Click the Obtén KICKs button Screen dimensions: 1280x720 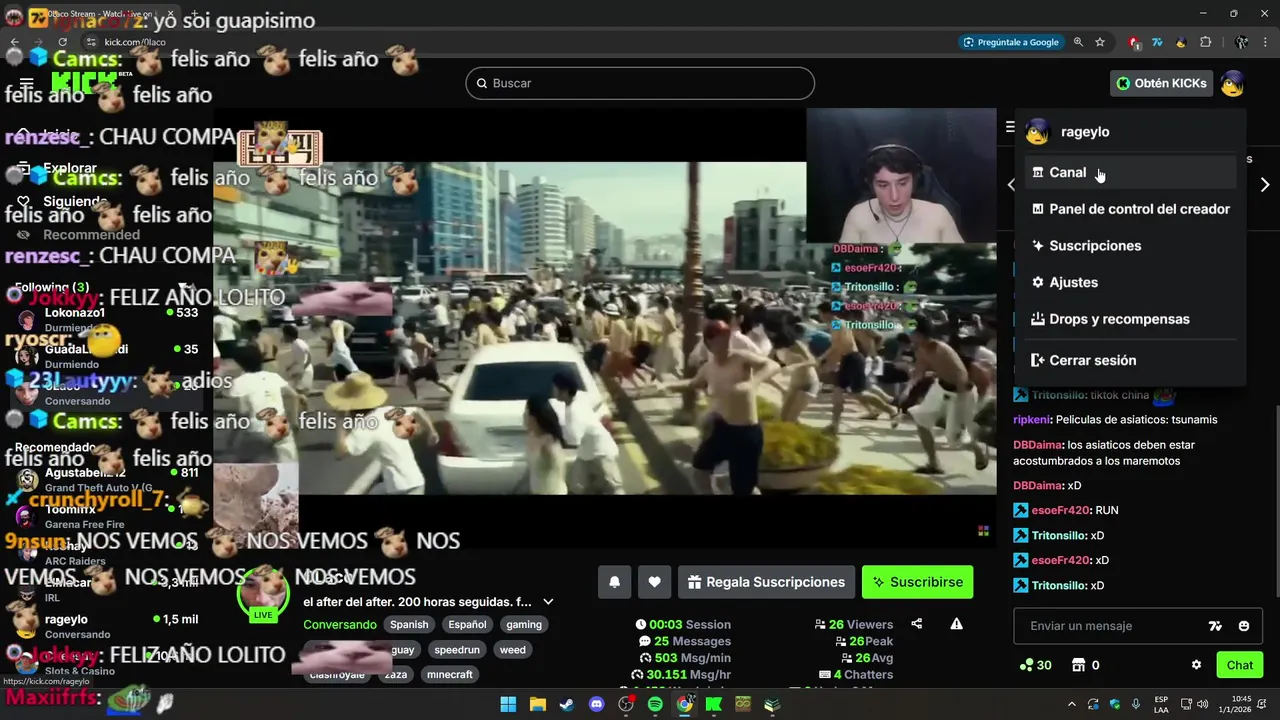(x=1161, y=83)
